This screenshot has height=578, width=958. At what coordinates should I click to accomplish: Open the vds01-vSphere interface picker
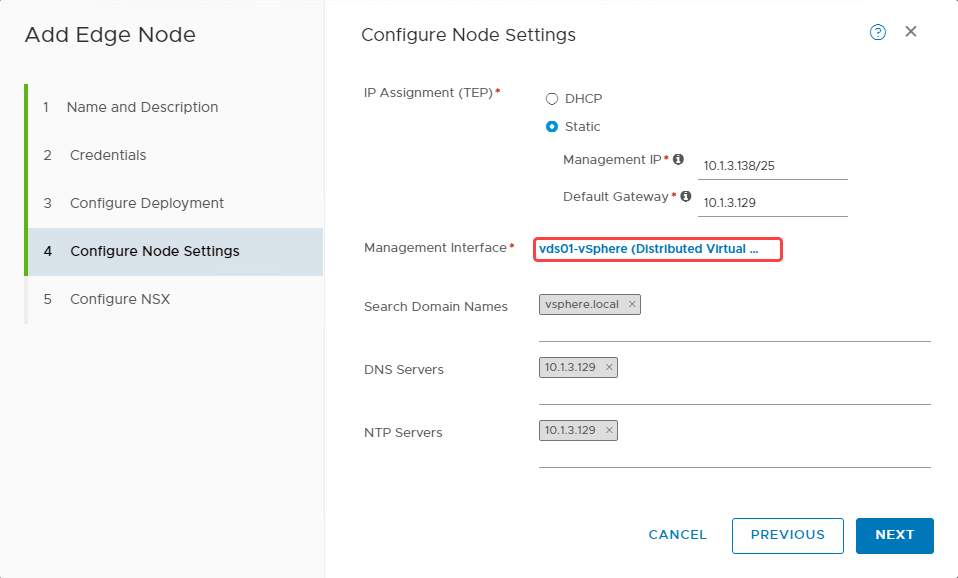point(657,248)
